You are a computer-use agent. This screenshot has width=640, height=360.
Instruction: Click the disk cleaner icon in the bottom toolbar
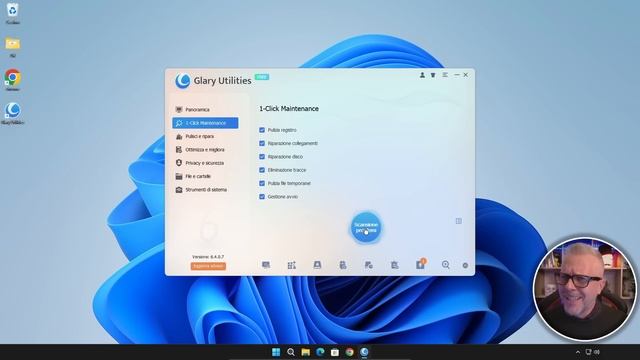tap(317, 265)
